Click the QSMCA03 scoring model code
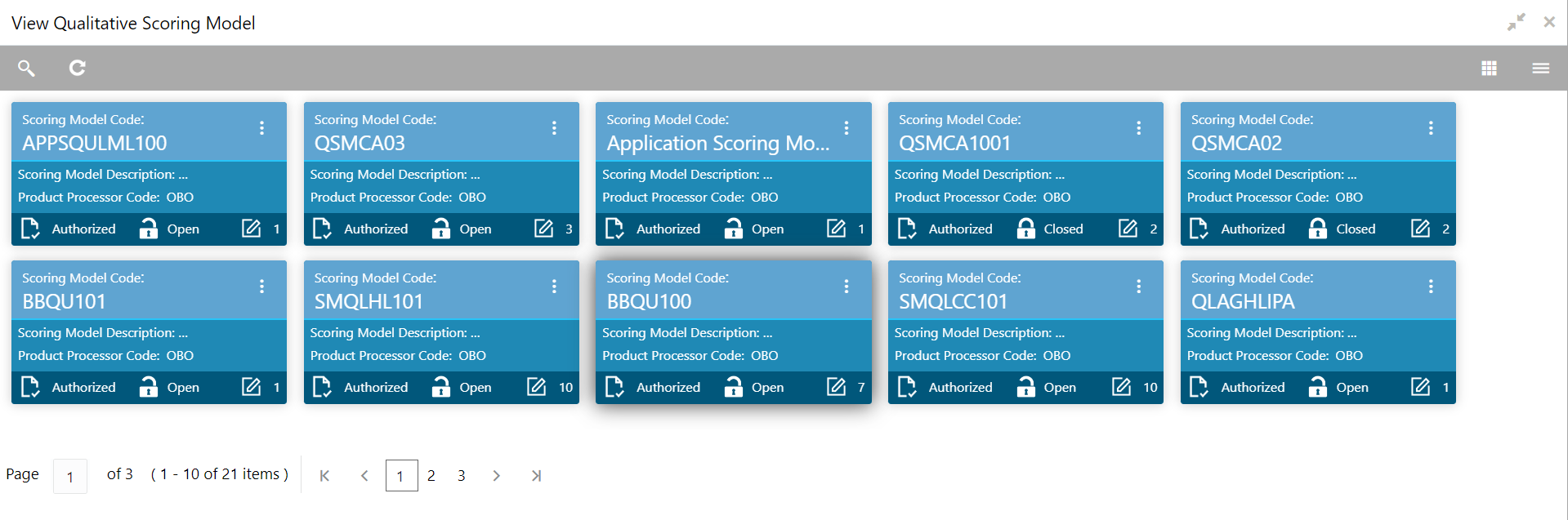Viewport: 1568px width, 520px height. [x=360, y=143]
